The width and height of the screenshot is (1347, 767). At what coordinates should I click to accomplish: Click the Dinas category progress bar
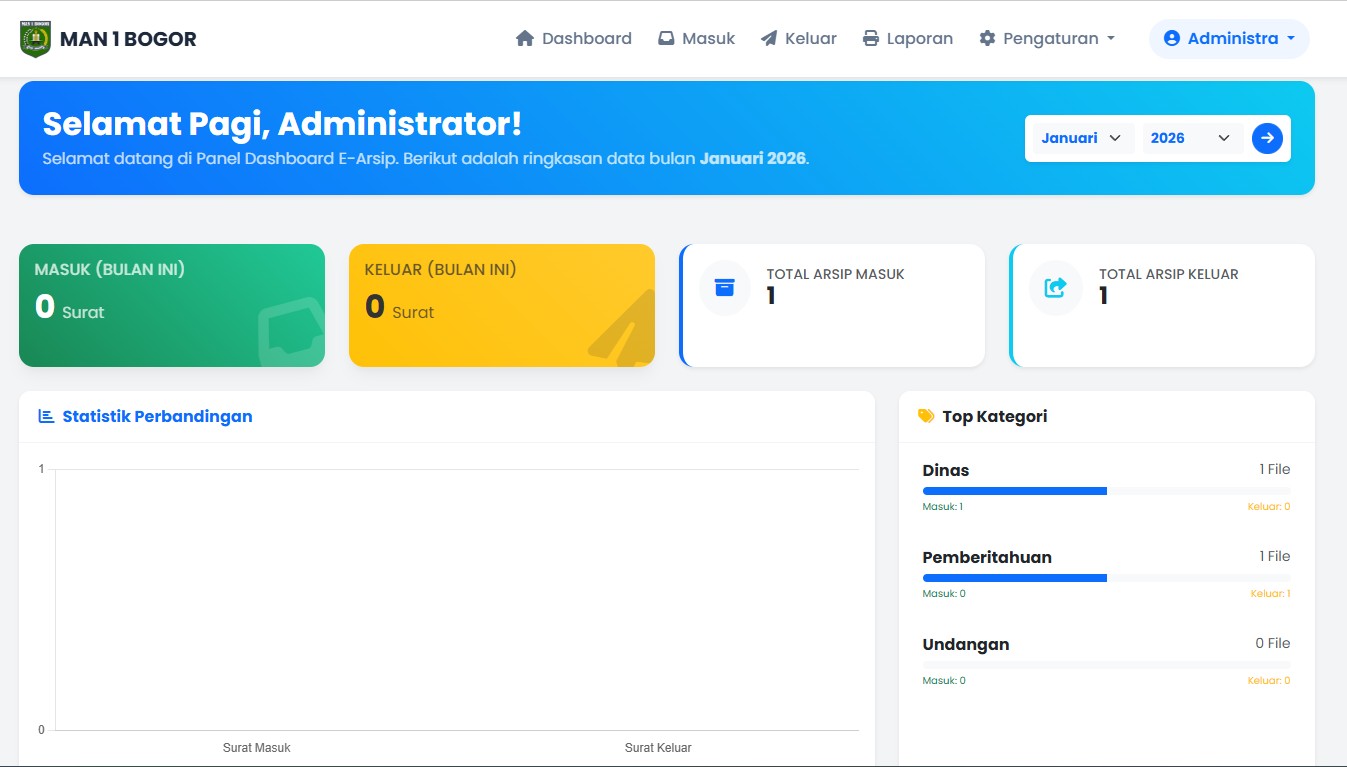point(1106,491)
